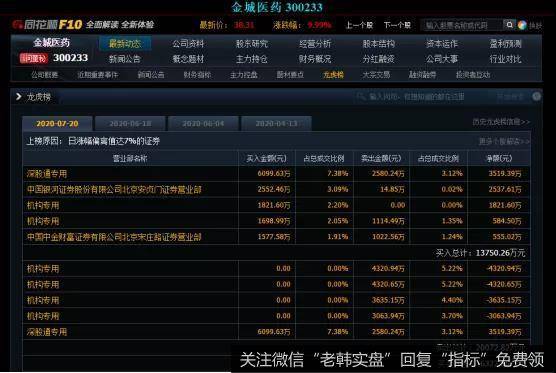
Task: Open the 公司资料 menu
Action: click(x=188, y=44)
